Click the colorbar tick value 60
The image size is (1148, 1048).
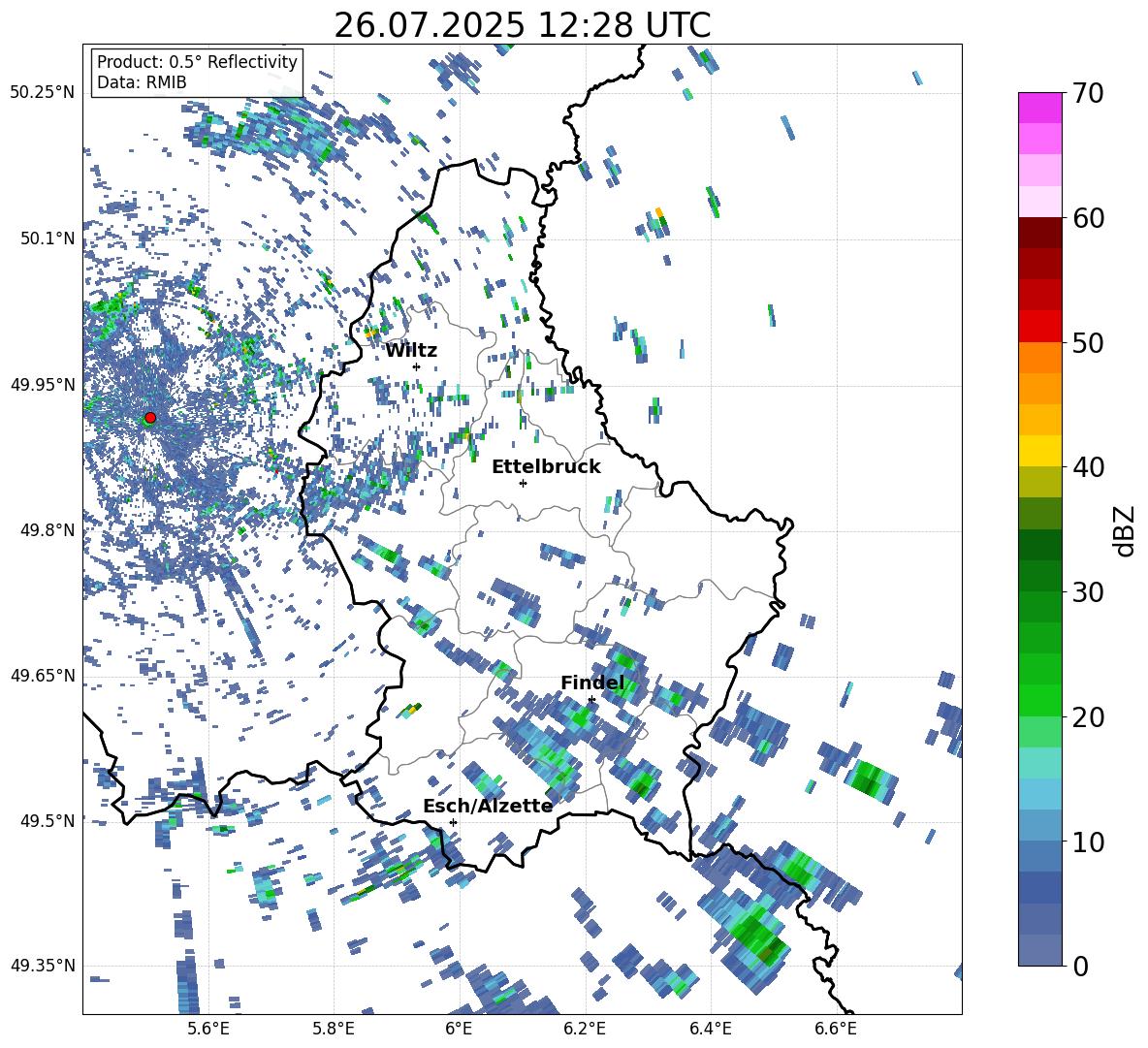1089,218
